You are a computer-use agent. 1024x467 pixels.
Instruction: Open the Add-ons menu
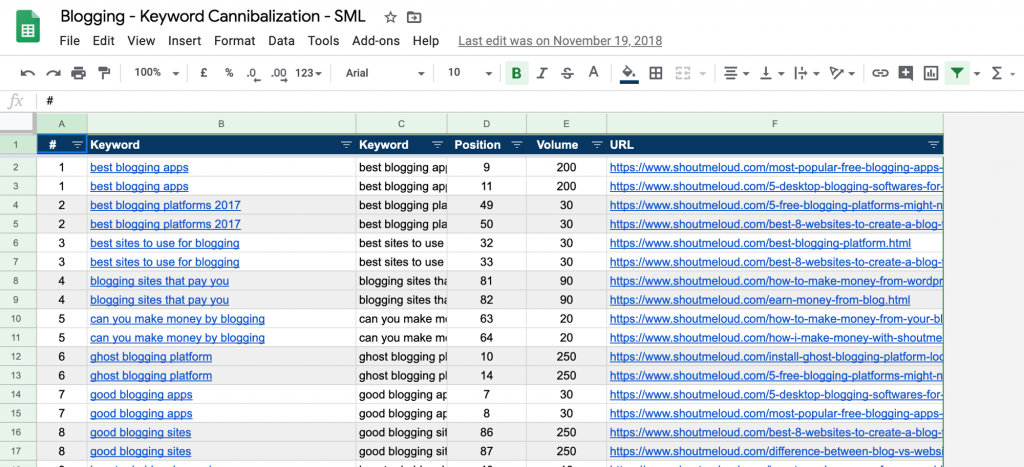click(376, 40)
